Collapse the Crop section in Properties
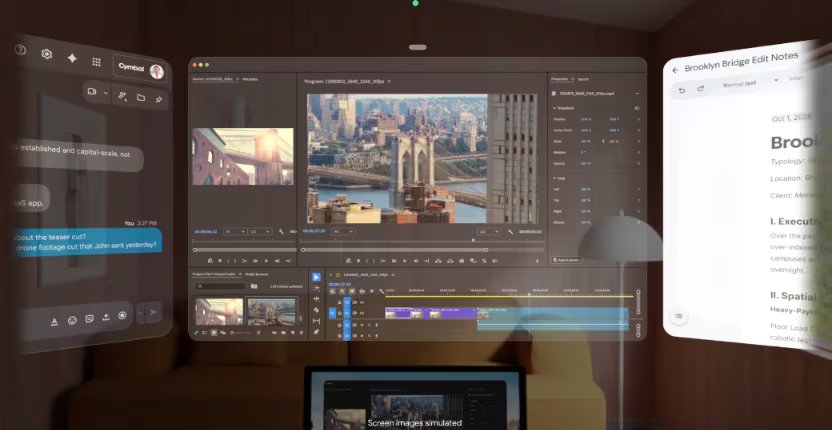 (x=554, y=178)
